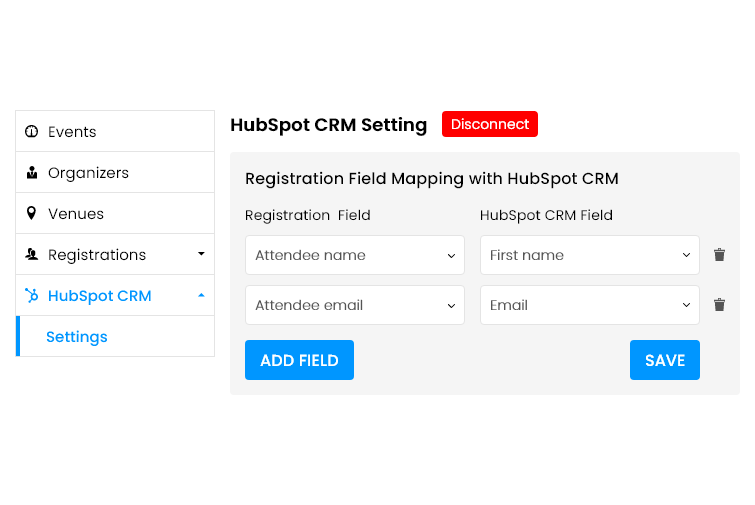The width and height of the screenshot is (755, 505).
Task: Open the Organizers menu item
Action: click(x=115, y=172)
